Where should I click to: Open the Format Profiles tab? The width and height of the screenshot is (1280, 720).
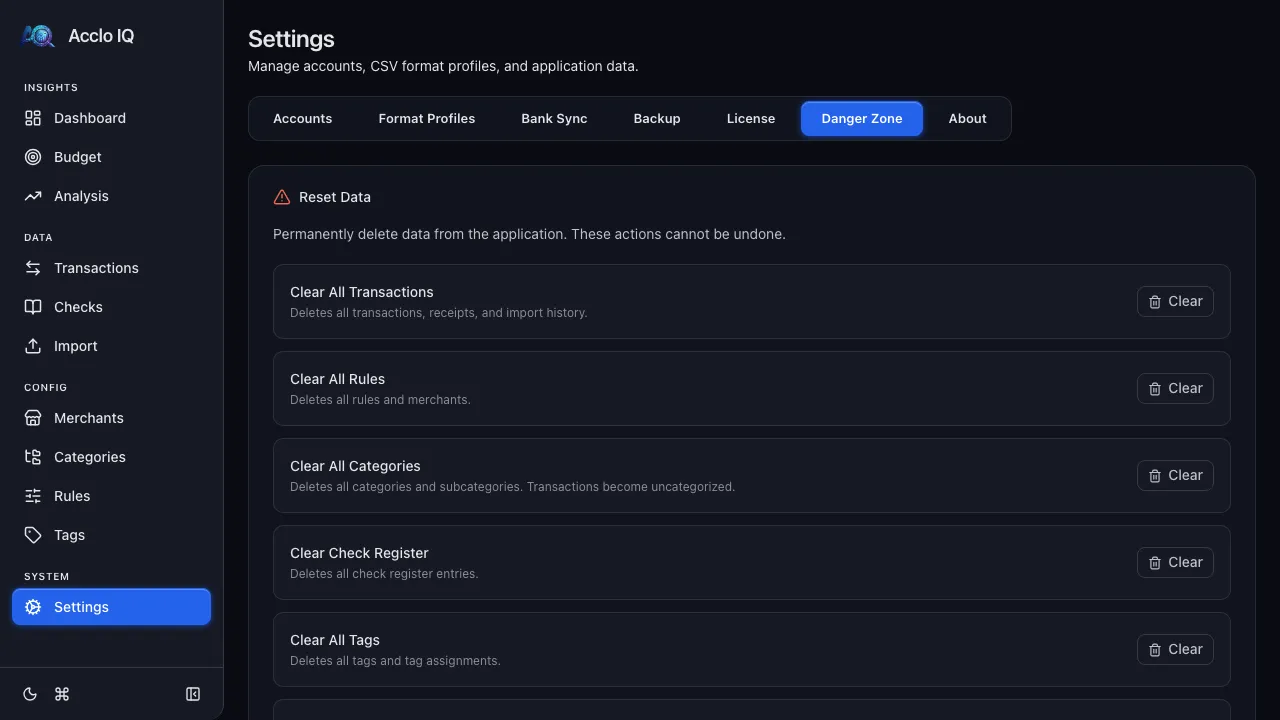pos(427,118)
